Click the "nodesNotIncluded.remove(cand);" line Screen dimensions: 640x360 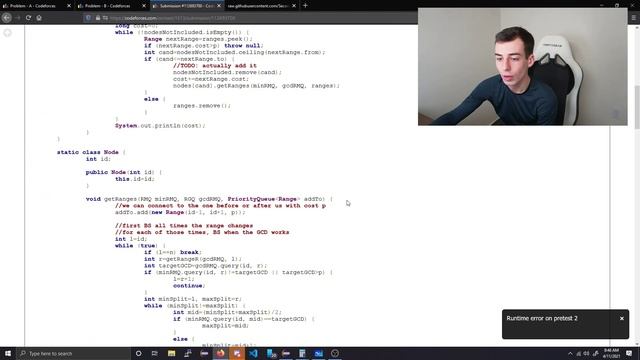coord(227,72)
